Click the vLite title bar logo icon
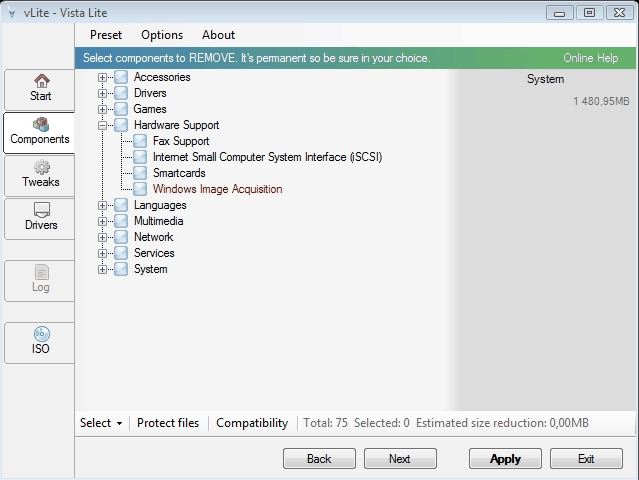This screenshot has width=639, height=480. pos(11,13)
